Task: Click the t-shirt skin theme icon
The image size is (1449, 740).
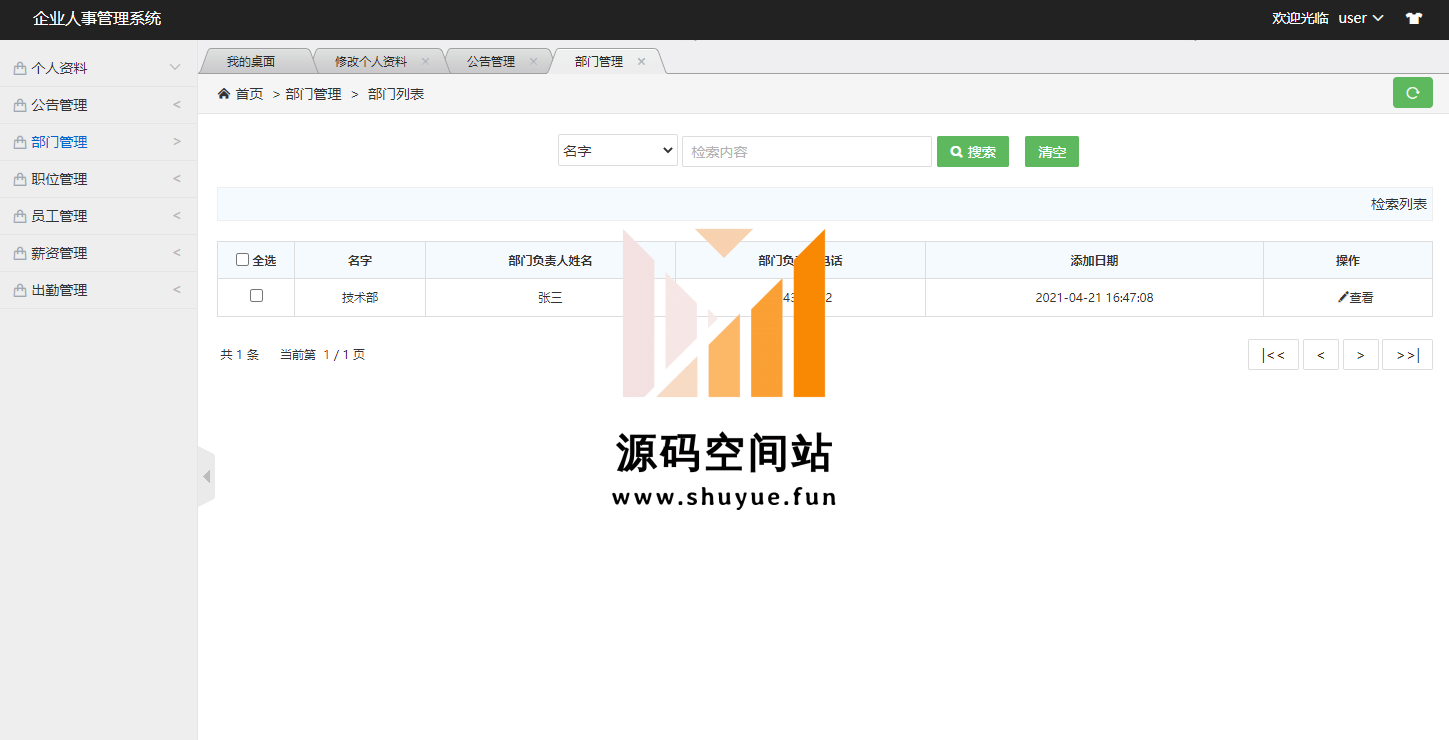Action: click(x=1413, y=18)
